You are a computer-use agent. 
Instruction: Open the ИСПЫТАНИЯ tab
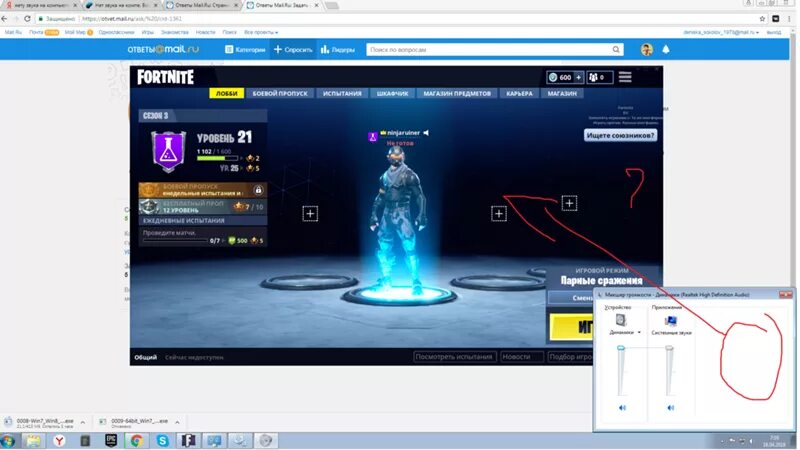(342, 93)
